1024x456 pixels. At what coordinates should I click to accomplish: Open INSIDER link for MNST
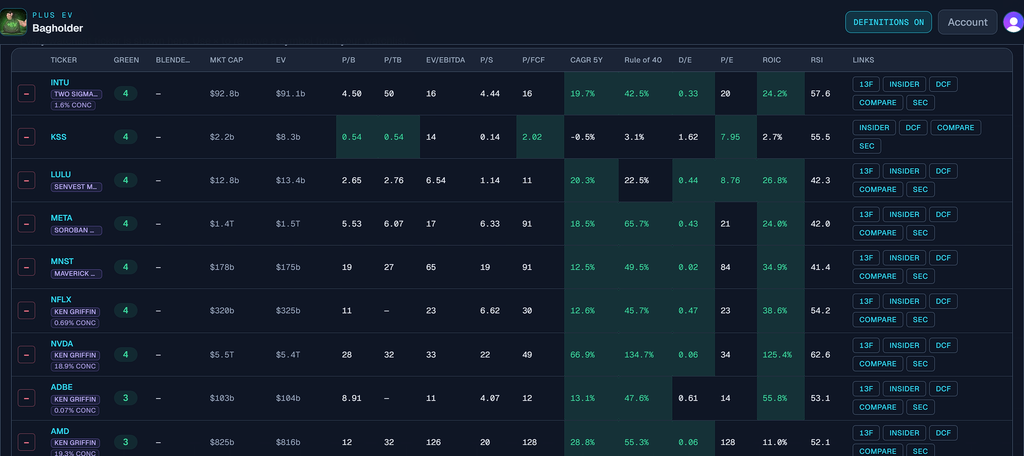[904, 258]
